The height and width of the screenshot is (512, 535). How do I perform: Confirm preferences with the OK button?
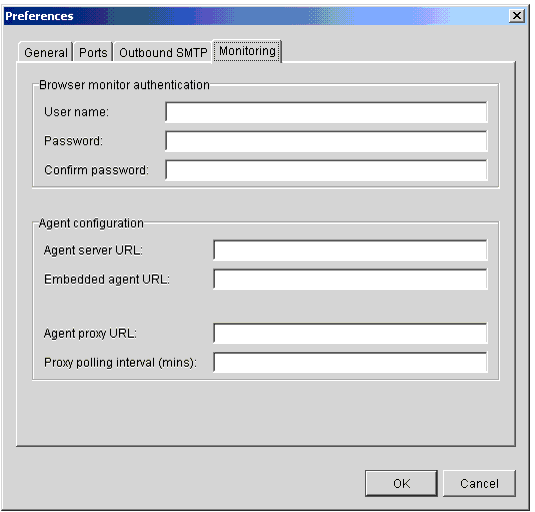(401, 483)
